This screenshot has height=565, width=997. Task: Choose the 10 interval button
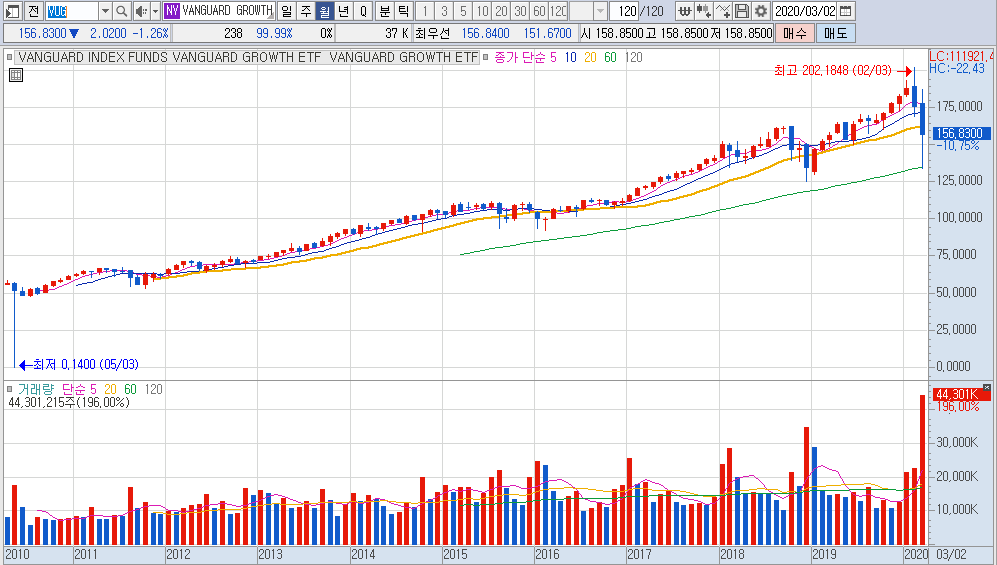(x=483, y=11)
